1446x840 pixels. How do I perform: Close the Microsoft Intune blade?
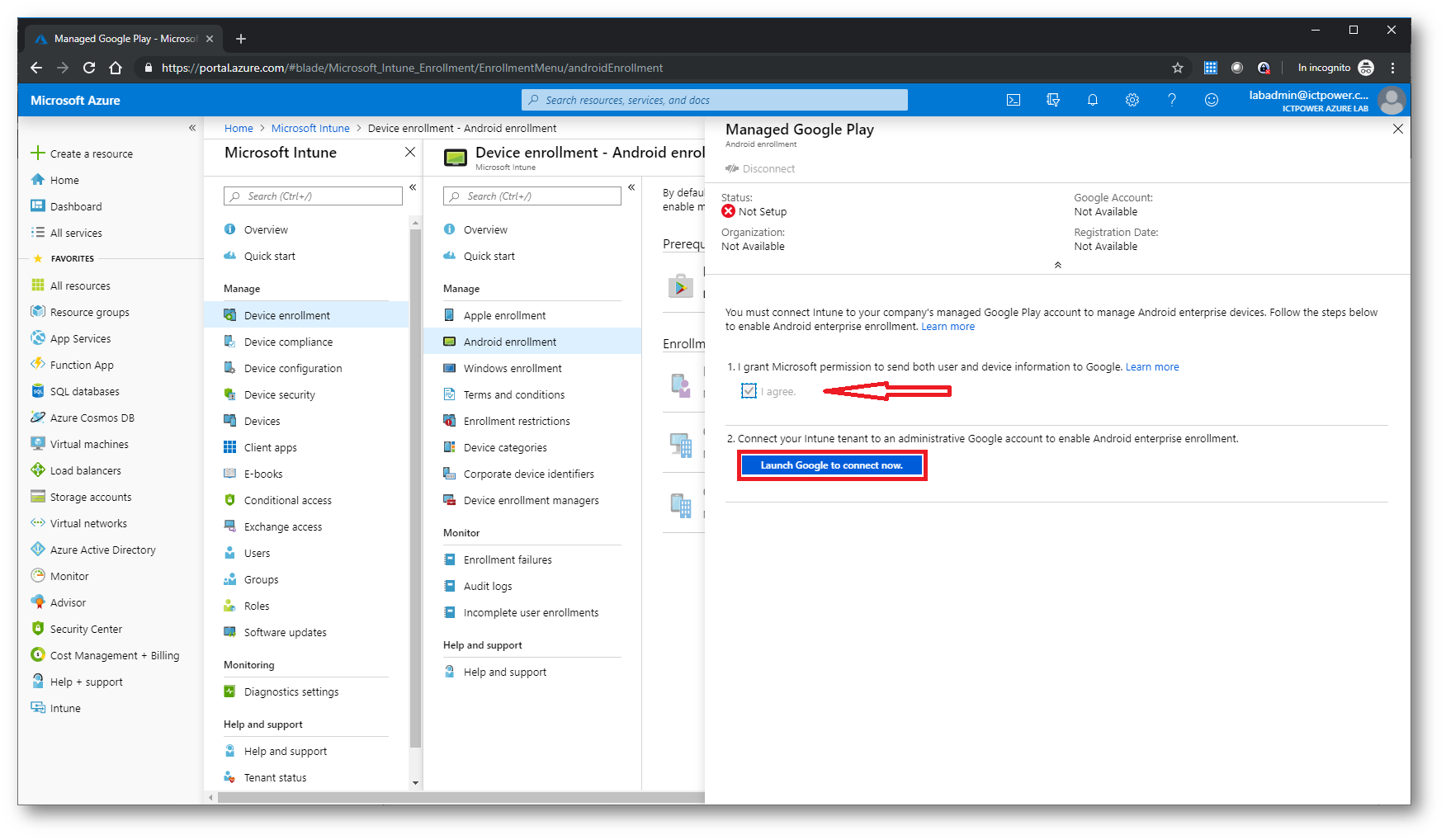coord(409,152)
